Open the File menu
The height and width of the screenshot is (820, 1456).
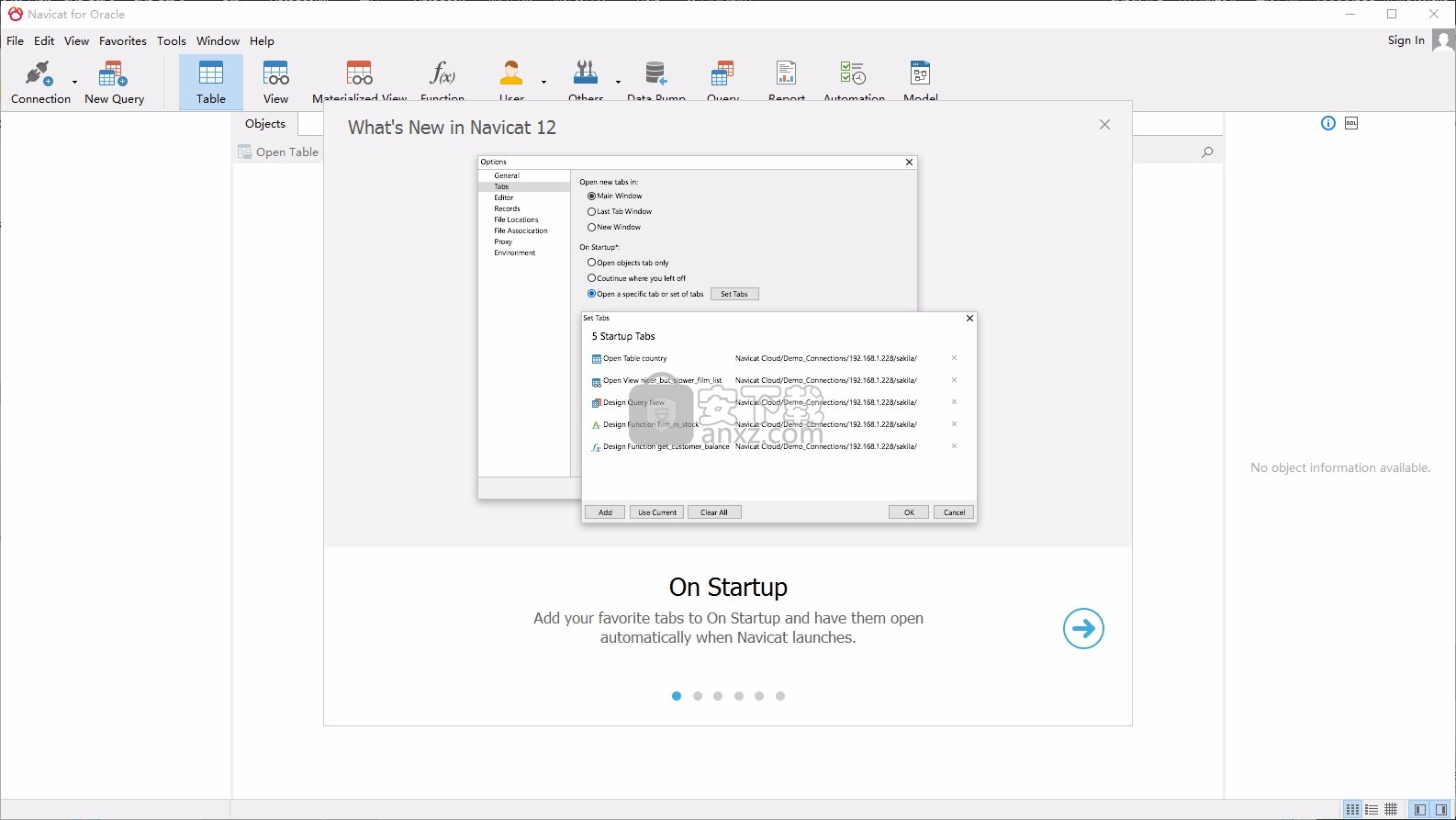pos(15,40)
